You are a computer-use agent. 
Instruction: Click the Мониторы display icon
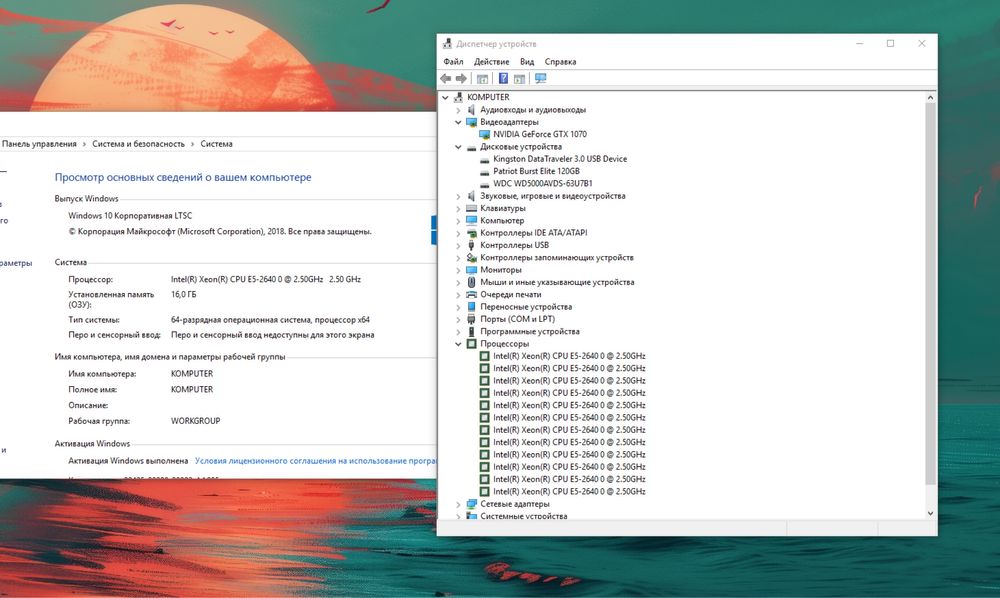click(471, 270)
